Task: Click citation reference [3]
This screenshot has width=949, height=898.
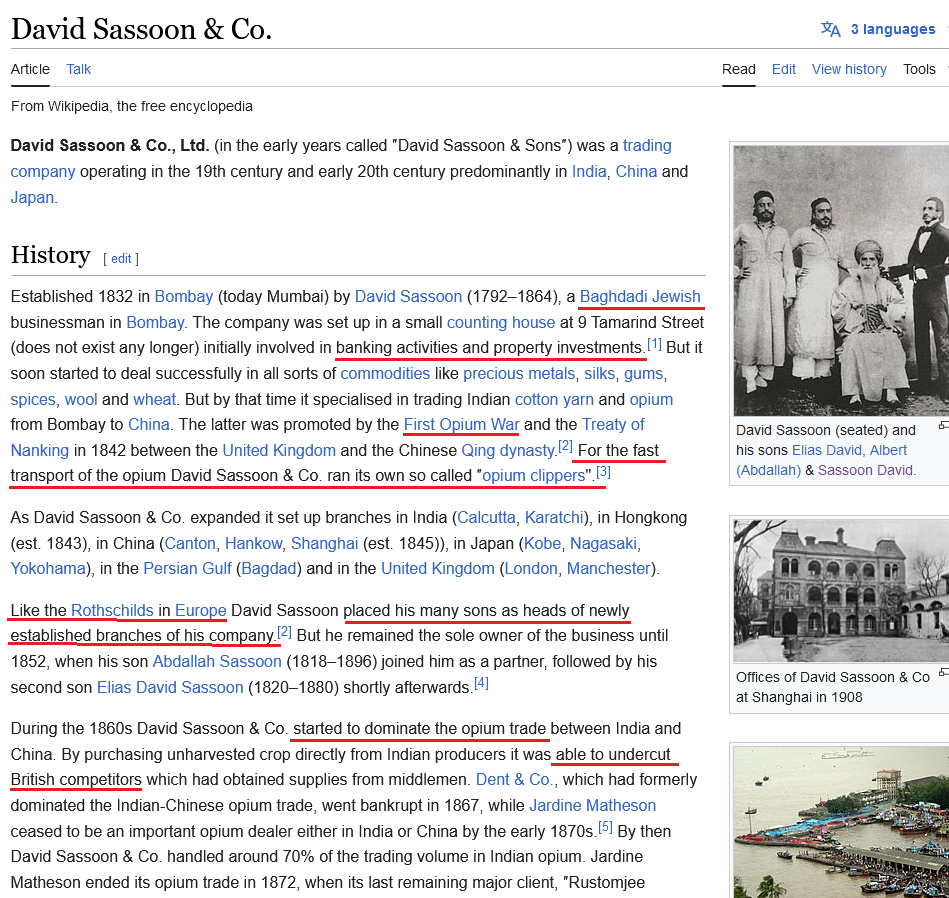Action: coord(603,471)
